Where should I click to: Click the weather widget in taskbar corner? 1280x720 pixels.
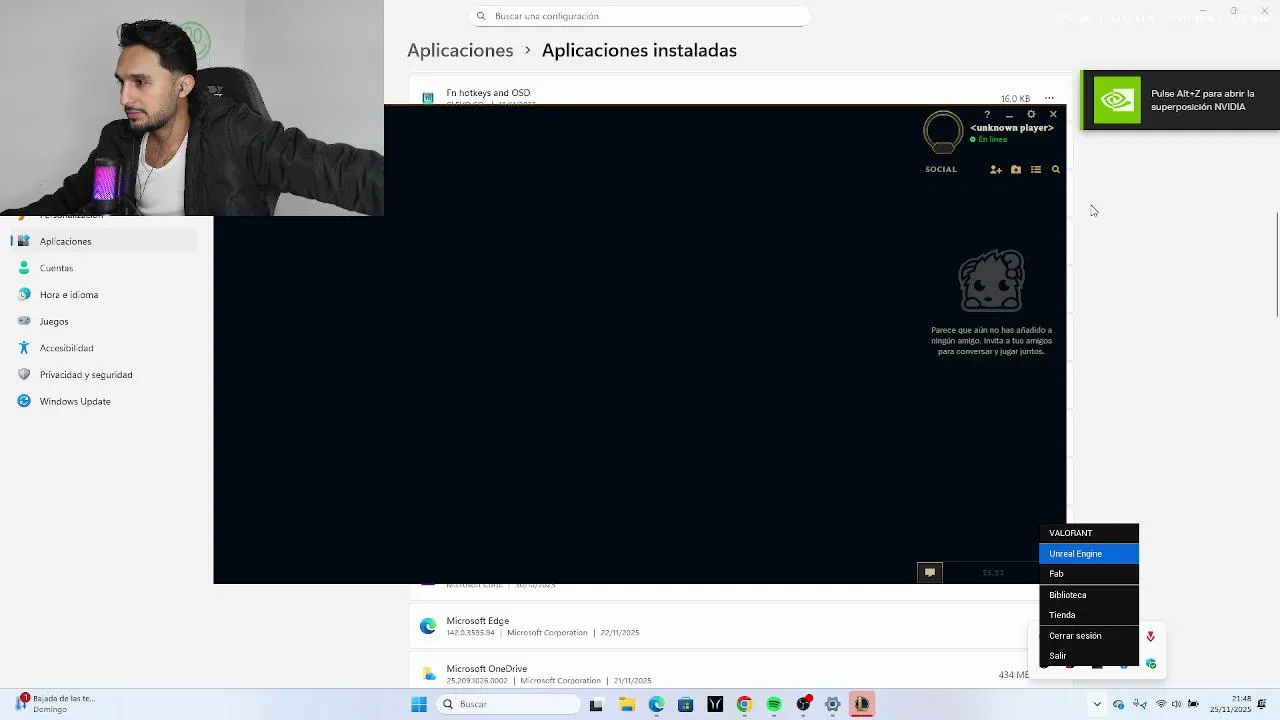(56, 704)
